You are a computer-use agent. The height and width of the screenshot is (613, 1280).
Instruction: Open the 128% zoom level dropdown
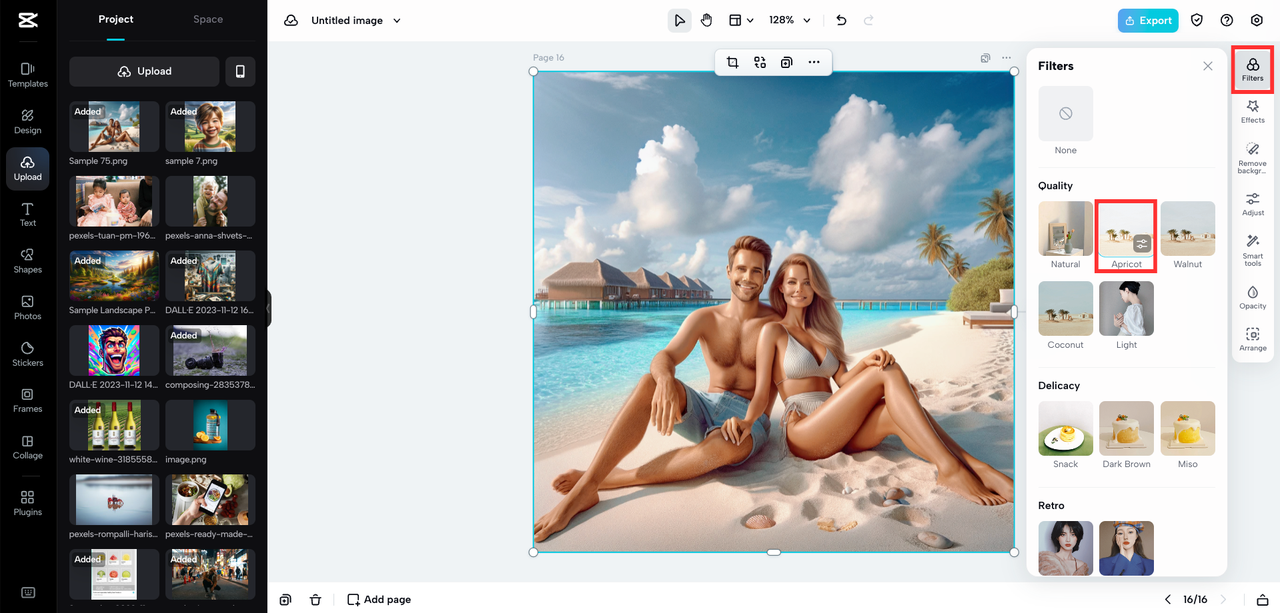pos(790,20)
